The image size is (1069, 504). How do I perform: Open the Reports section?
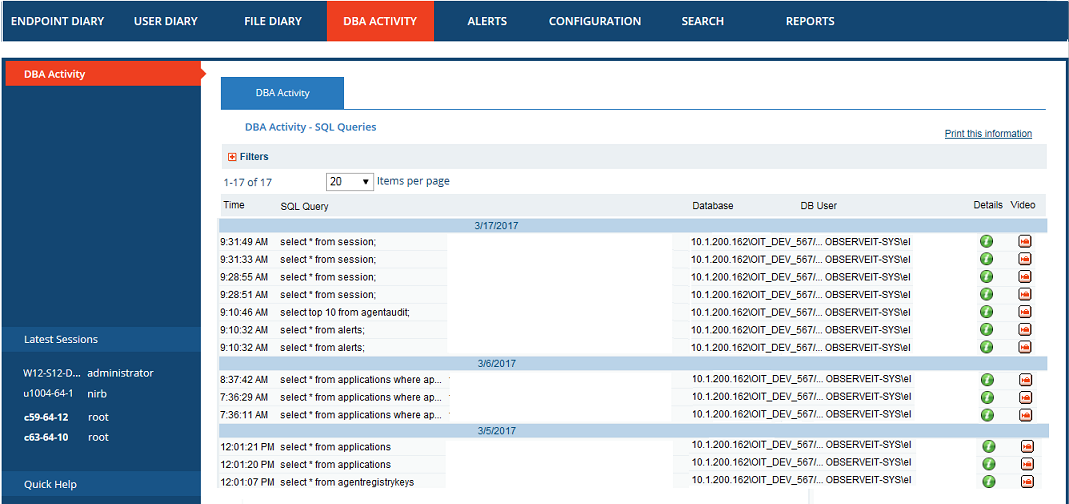tap(810, 21)
